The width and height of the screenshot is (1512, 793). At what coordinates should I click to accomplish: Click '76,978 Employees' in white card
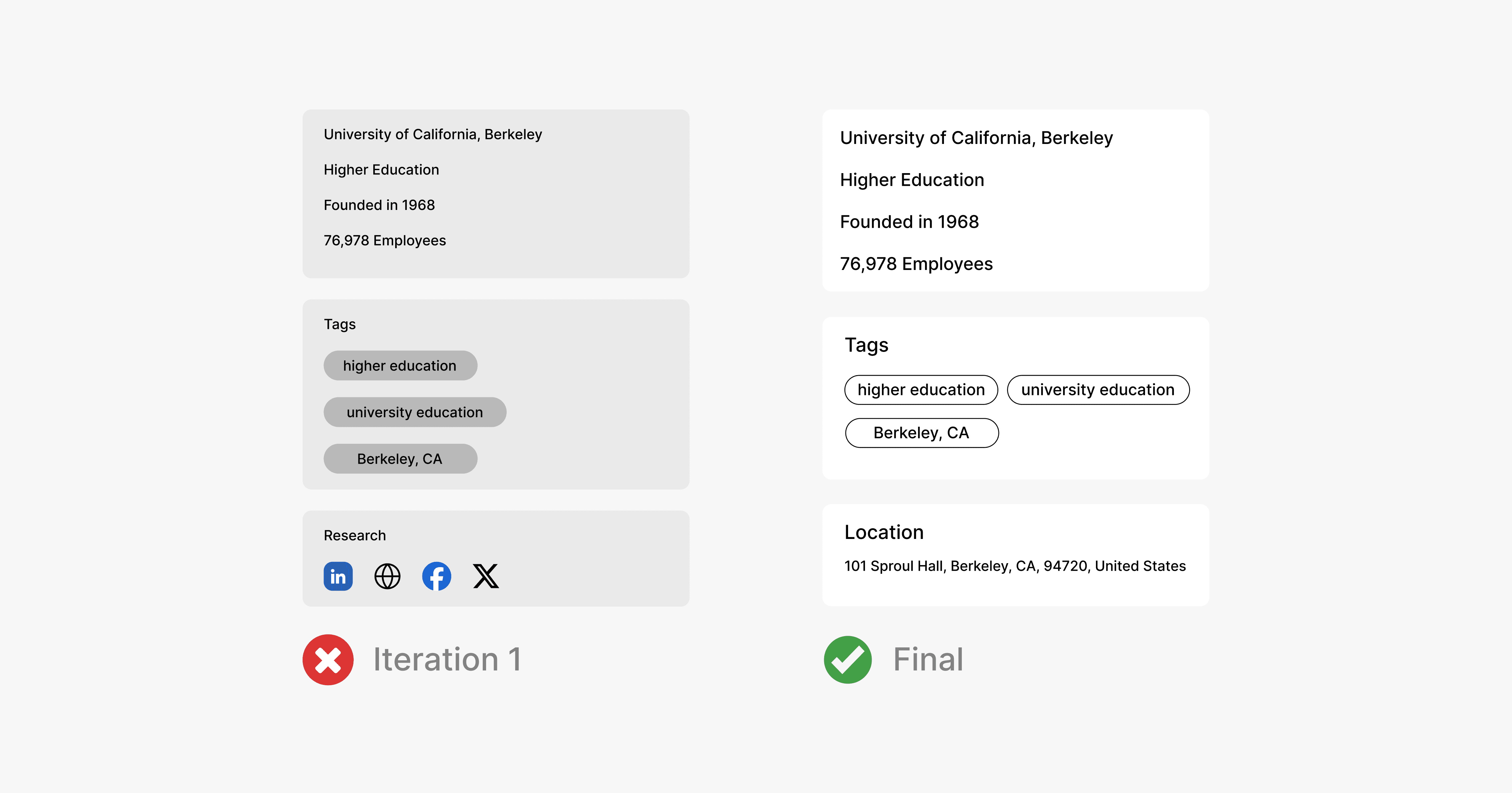[916, 264]
